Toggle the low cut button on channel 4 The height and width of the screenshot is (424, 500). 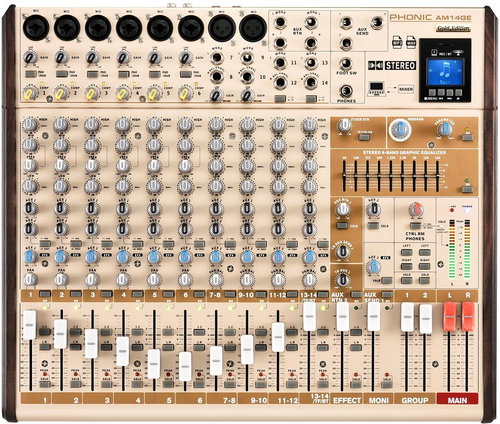[124, 74]
